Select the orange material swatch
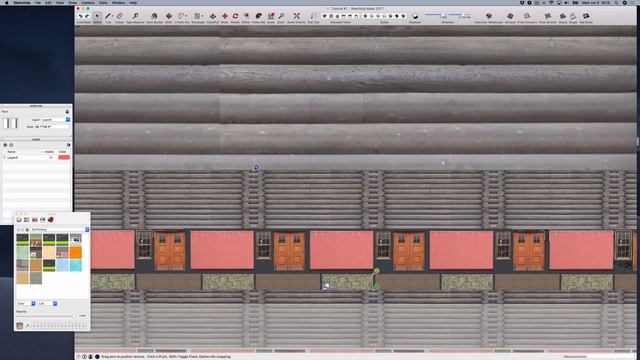The image size is (640, 360). tap(76, 253)
